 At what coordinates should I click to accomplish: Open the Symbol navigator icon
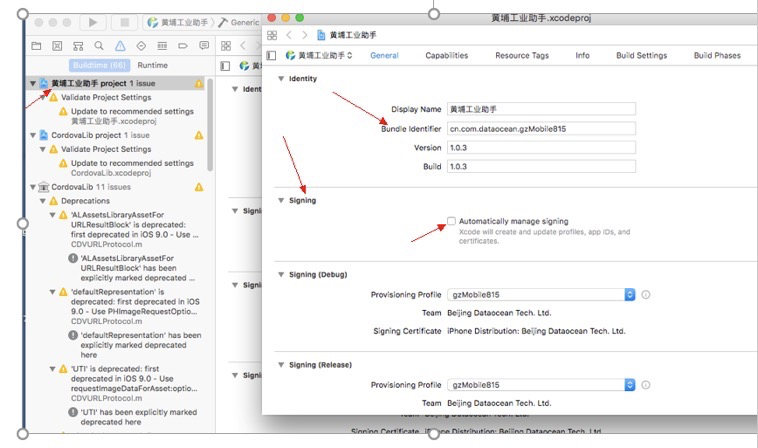click(x=78, y=46)
